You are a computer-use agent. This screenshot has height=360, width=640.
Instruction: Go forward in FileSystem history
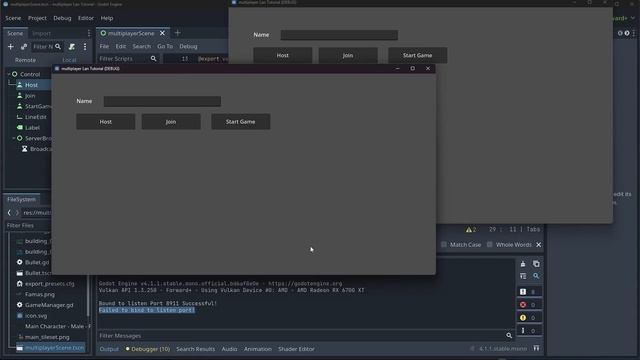coord(17,213)
